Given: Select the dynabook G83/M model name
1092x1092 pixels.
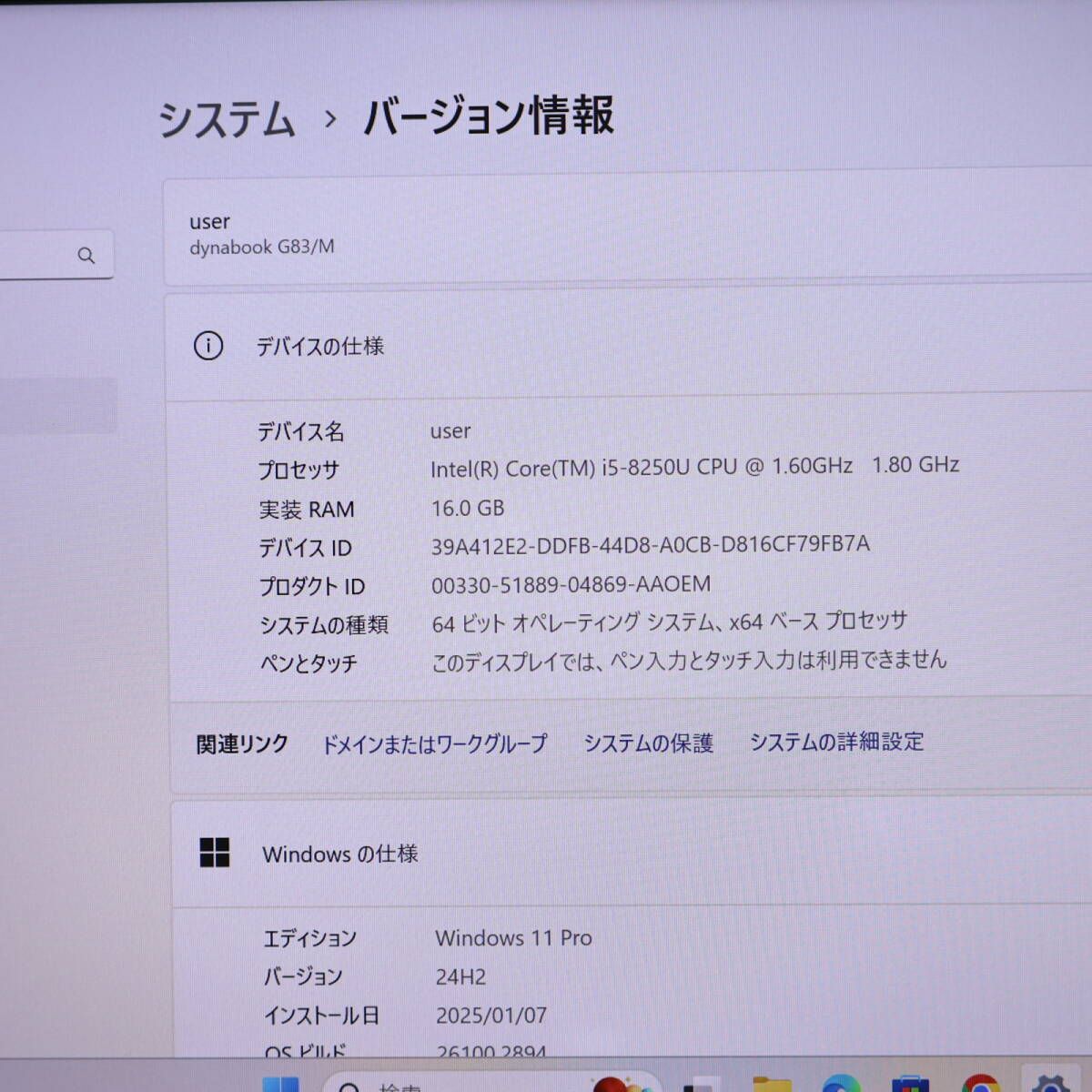Looking at the screenshot, I should [x=262, y=247].
